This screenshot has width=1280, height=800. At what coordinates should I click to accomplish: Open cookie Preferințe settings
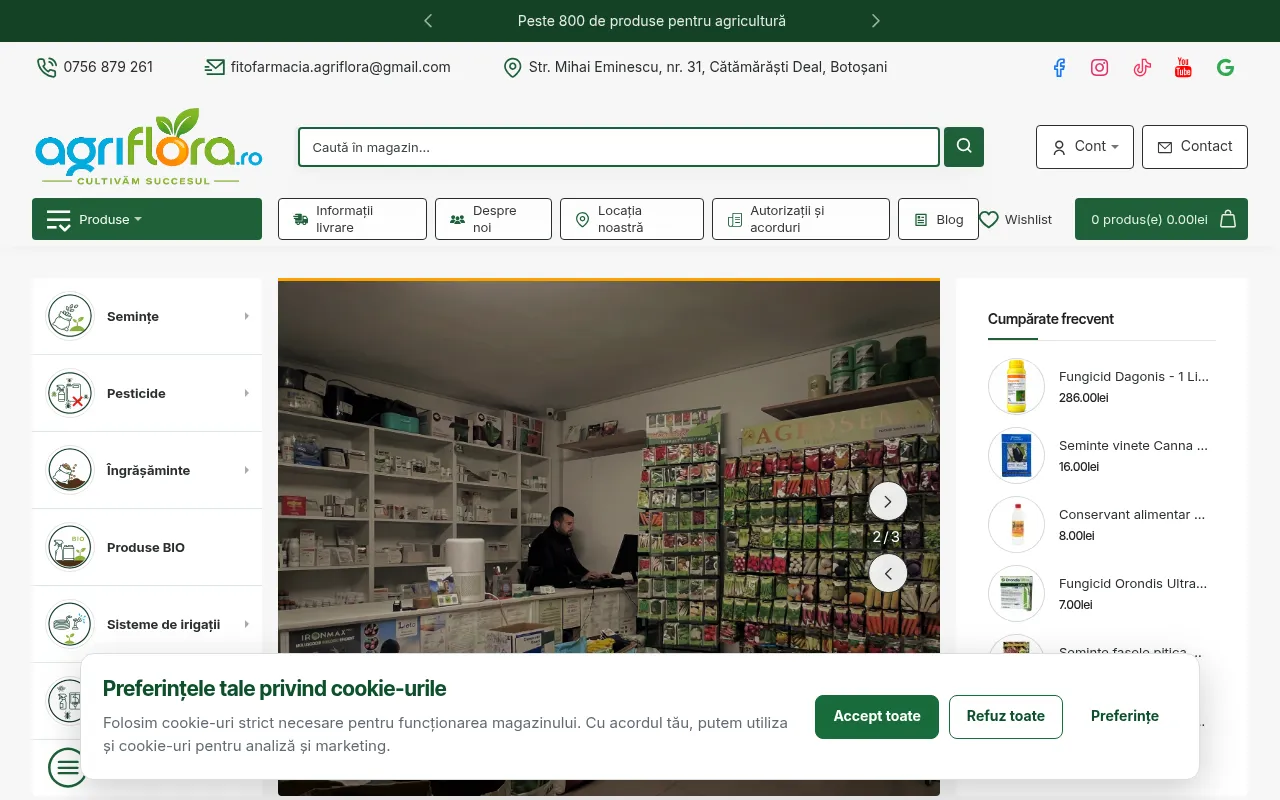tap(1125, 717)
